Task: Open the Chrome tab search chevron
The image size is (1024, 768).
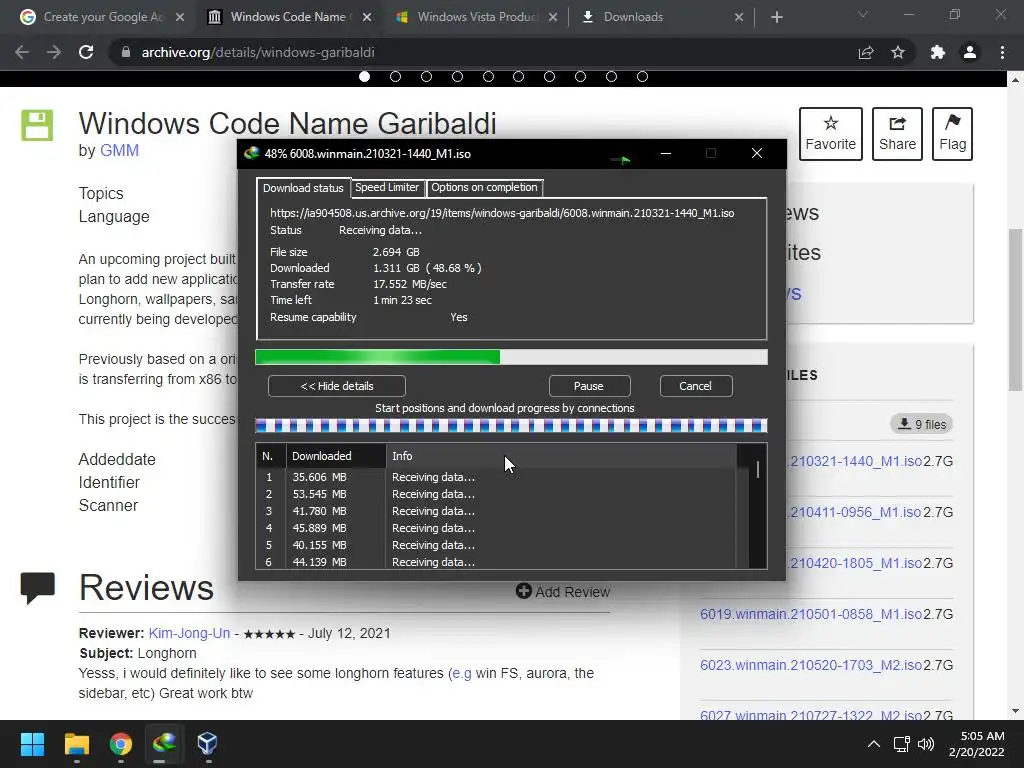Action: [x=863, y=14]
